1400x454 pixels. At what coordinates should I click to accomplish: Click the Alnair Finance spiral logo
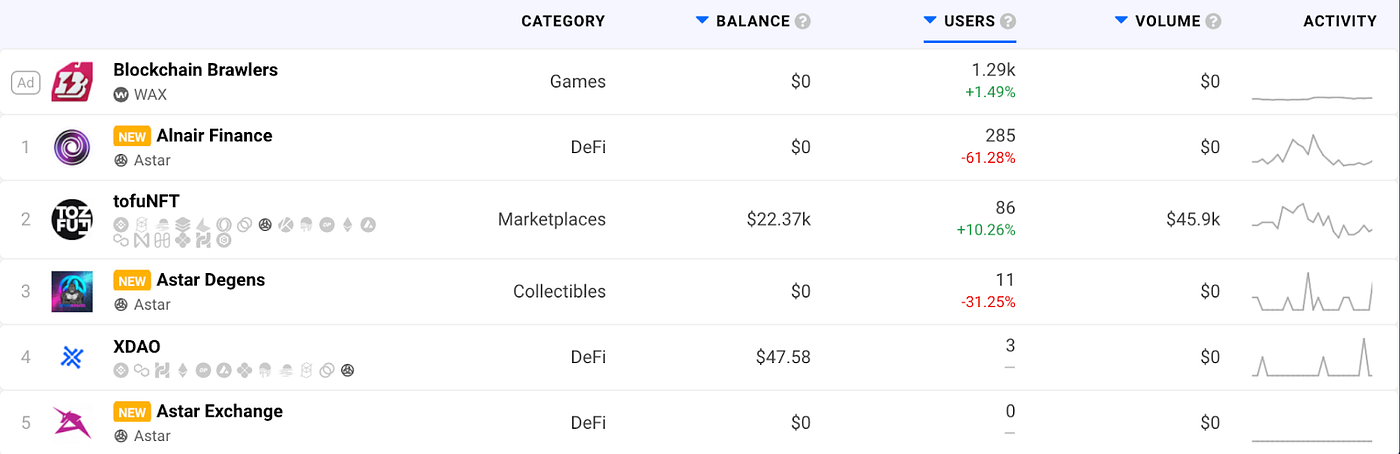pyautogui.click(x=72, y=148)
